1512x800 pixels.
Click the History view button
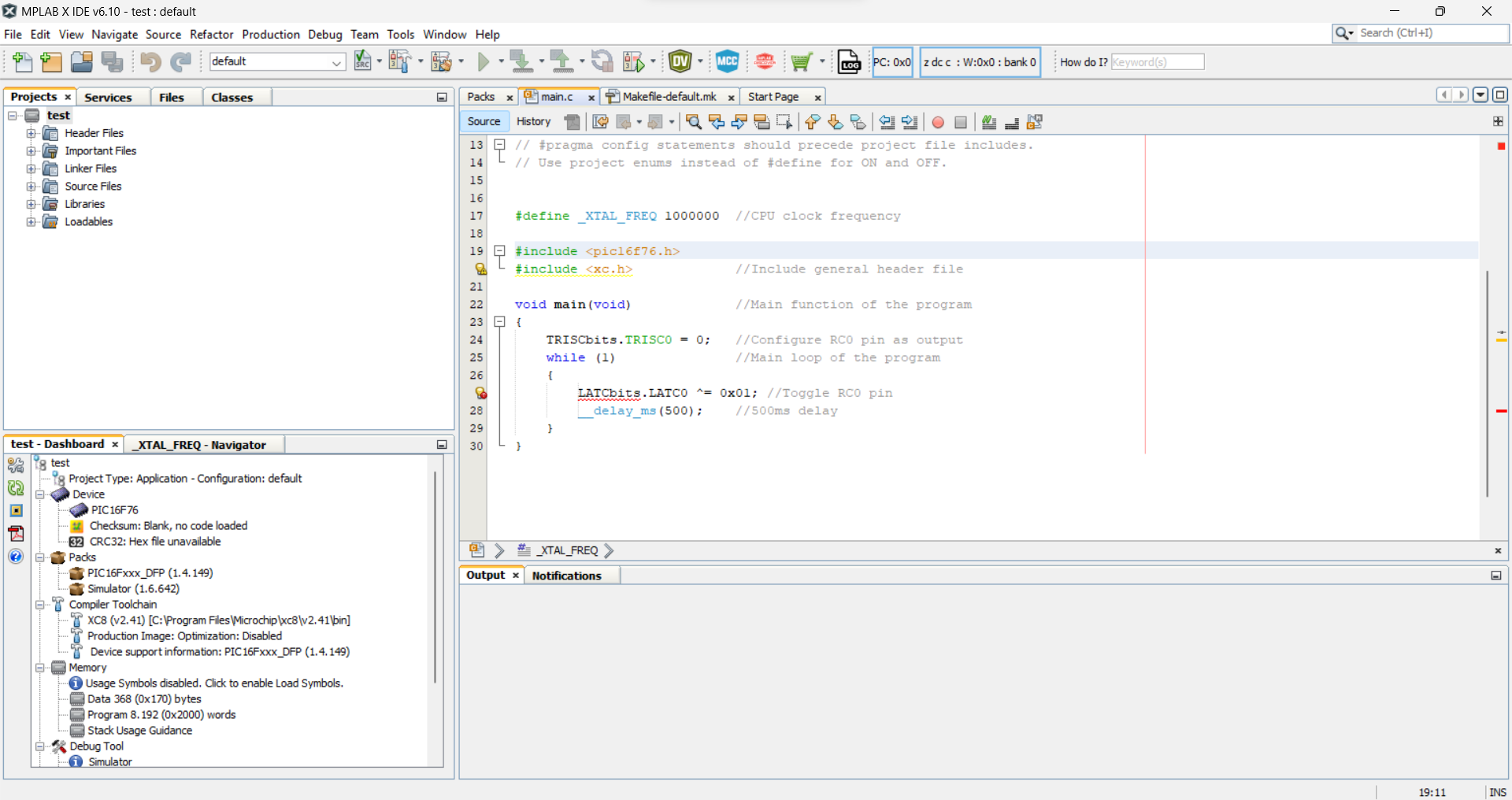(x=533, y=121)
